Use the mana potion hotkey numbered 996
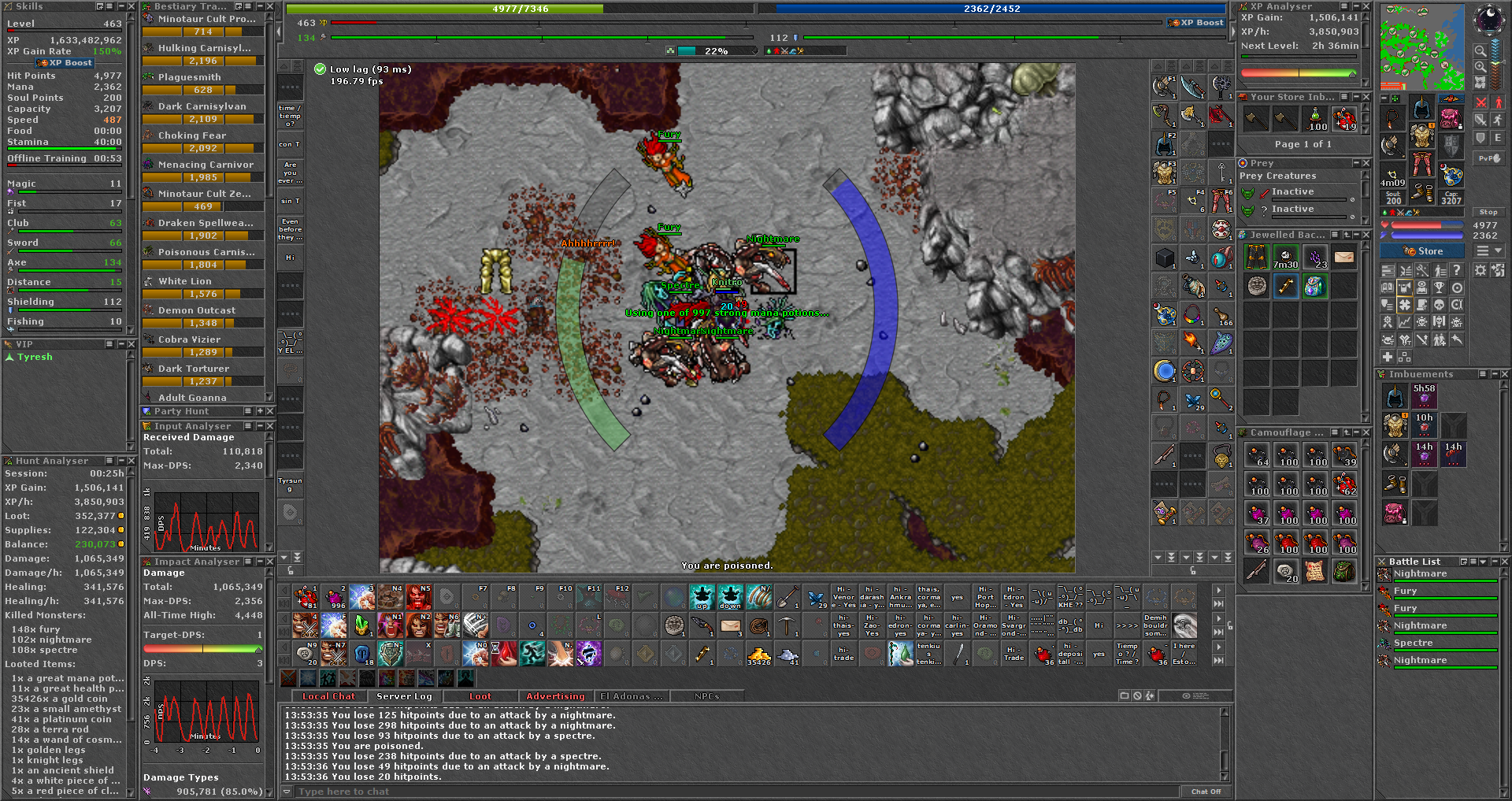Image resolution: width=1512 pixels, height=801 pixels. (x=333, y=598)
